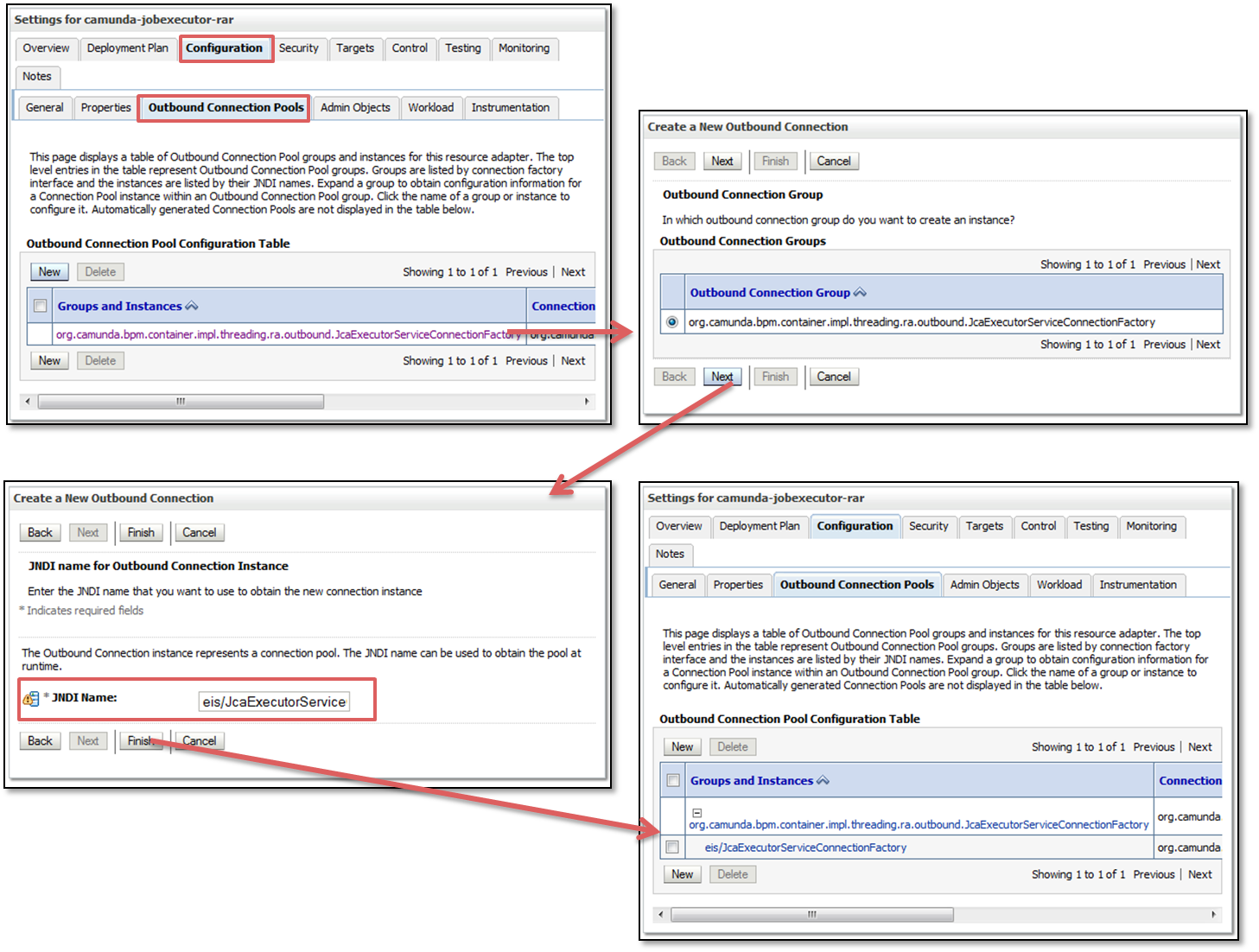1259x952 pixels.
Task: Switch to Workload tab in lower Settings panel
Action: [1059, 585]
